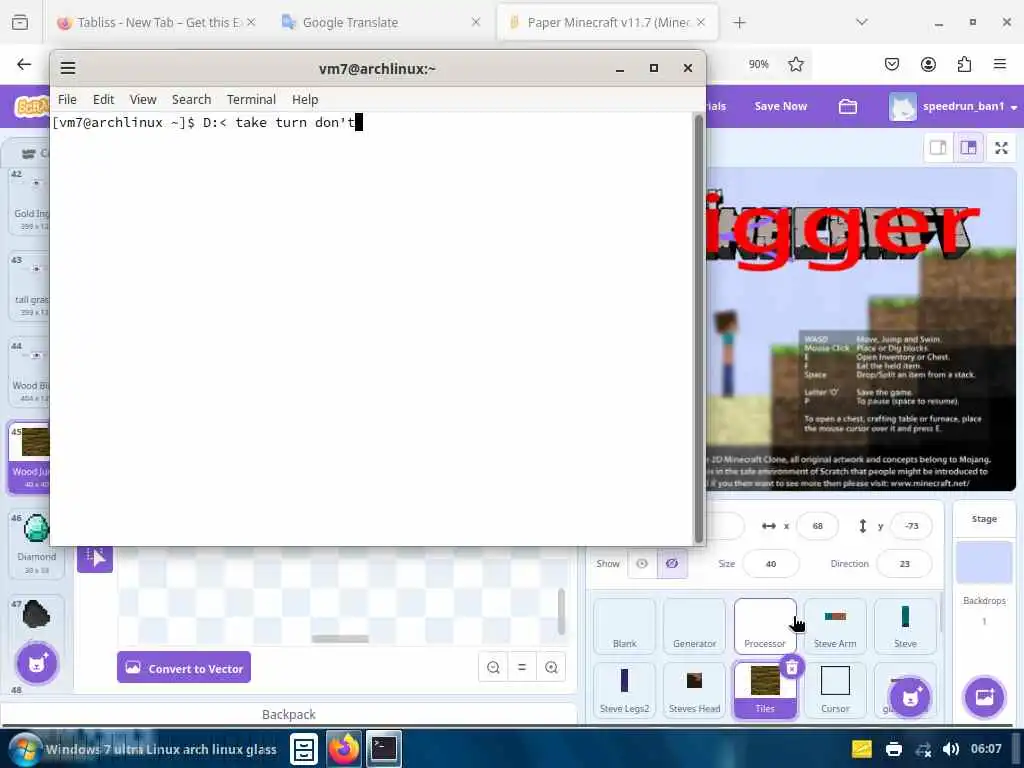The height and width of the screenshot is (768, 1024).
Task: Hide the sprite with crossed eye icon
Action: pyautogui.click(x=672, y=564)
